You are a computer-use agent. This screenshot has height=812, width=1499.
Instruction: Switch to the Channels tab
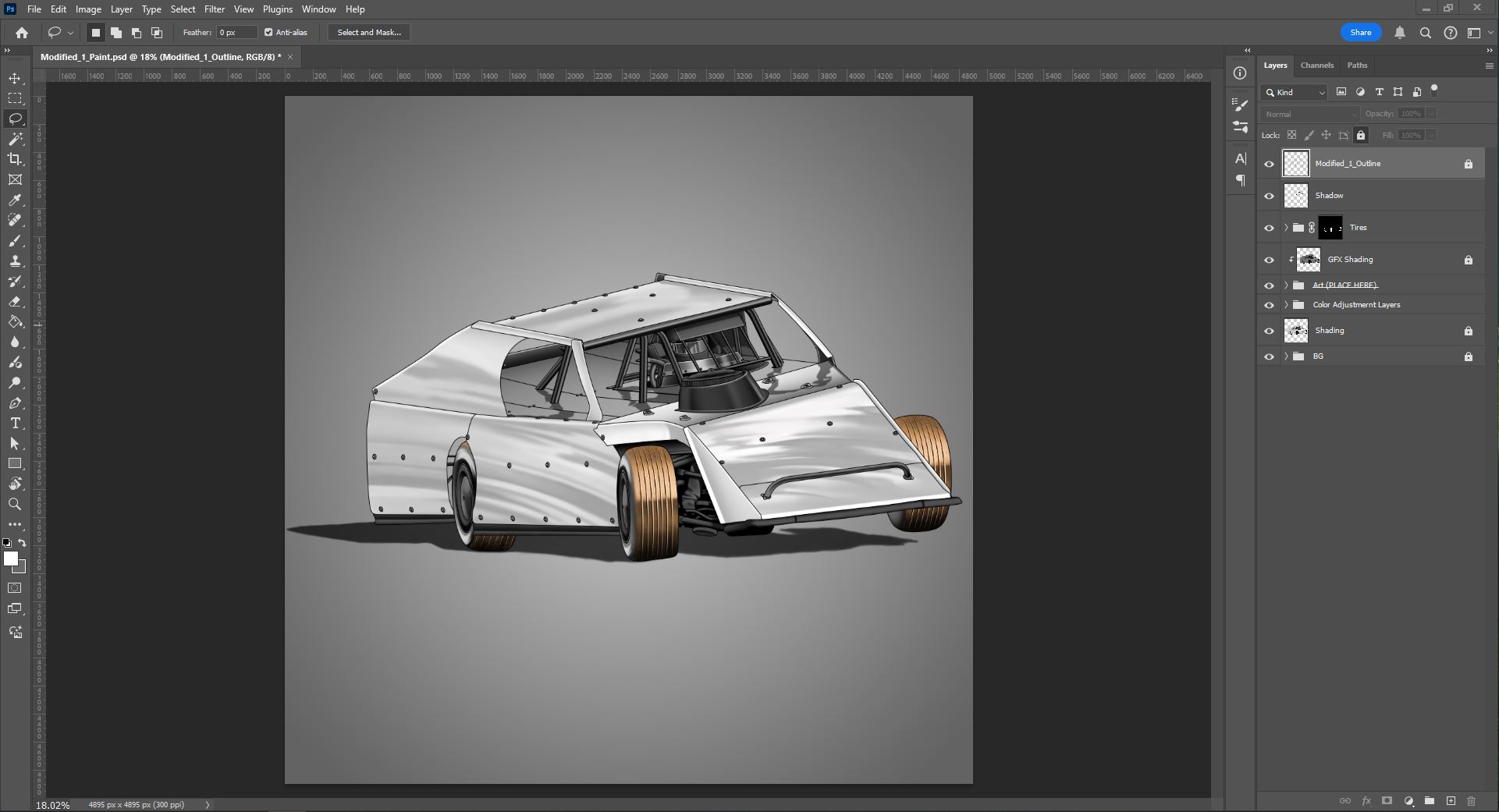tap(1316, 66)
